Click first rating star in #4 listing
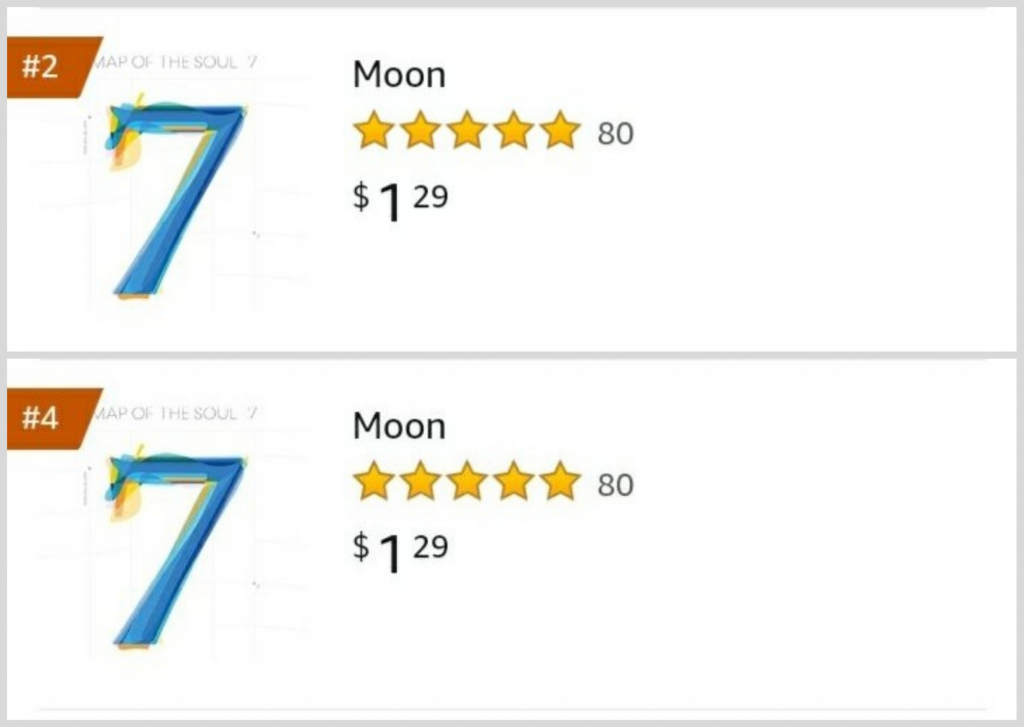The height and width of the screenshot is (727, 1024). [373, 482]
